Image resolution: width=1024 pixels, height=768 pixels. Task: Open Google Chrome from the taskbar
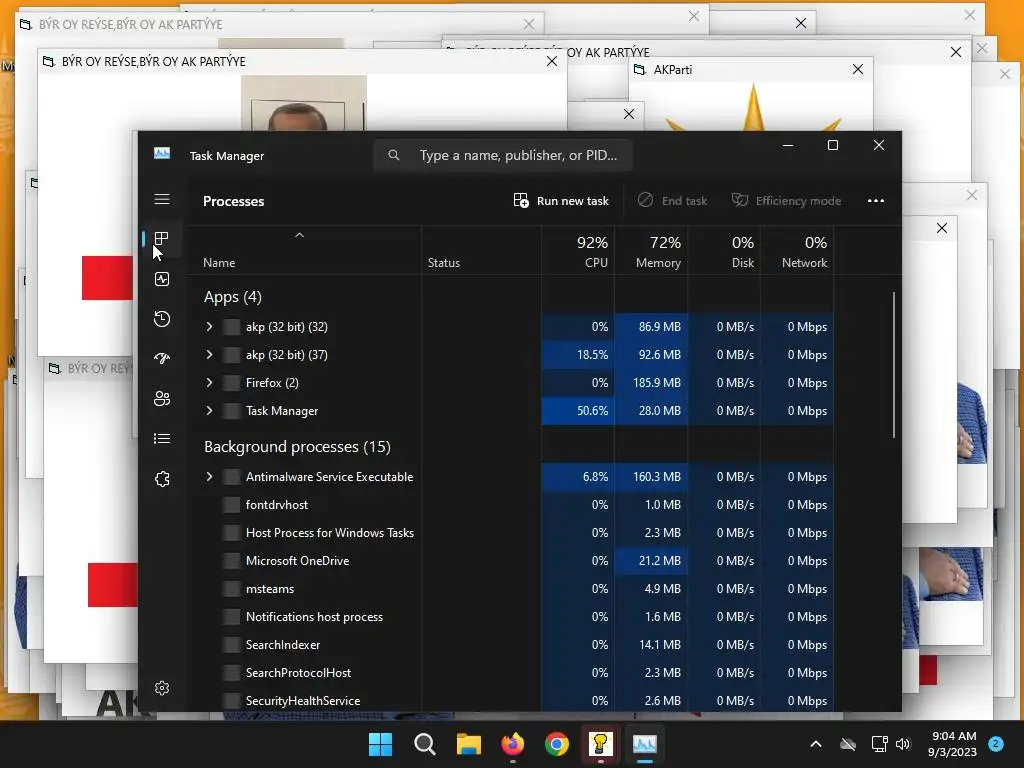[x=557, y=744]
